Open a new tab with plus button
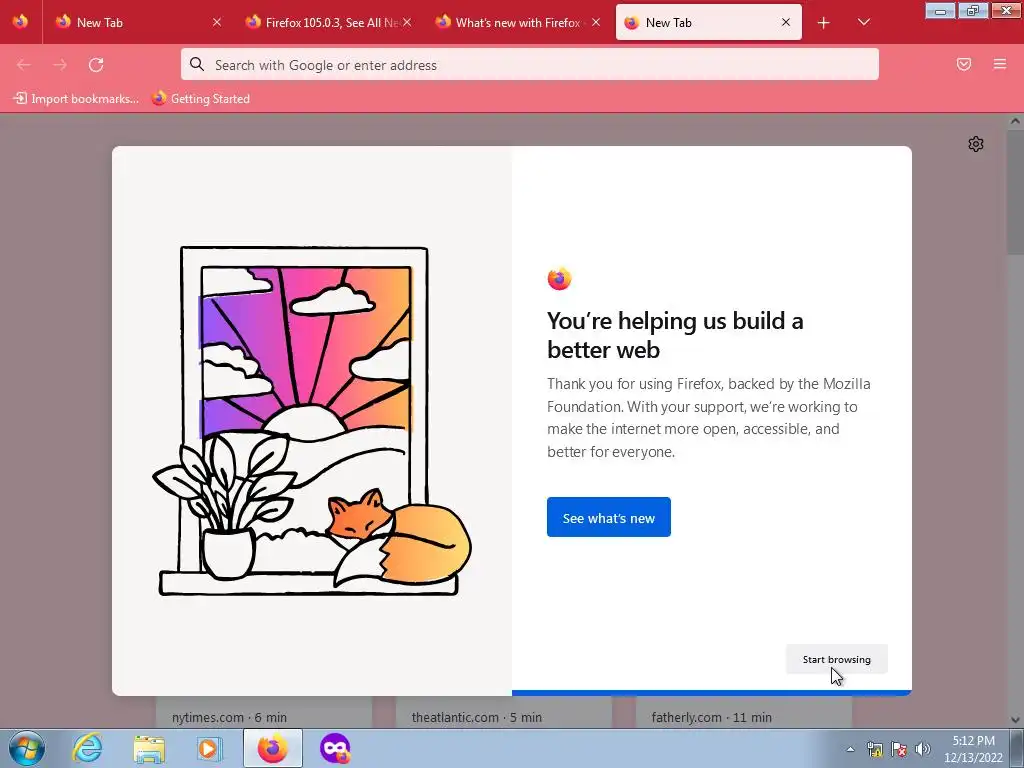The image size is (1024, 768). point(824,23)
